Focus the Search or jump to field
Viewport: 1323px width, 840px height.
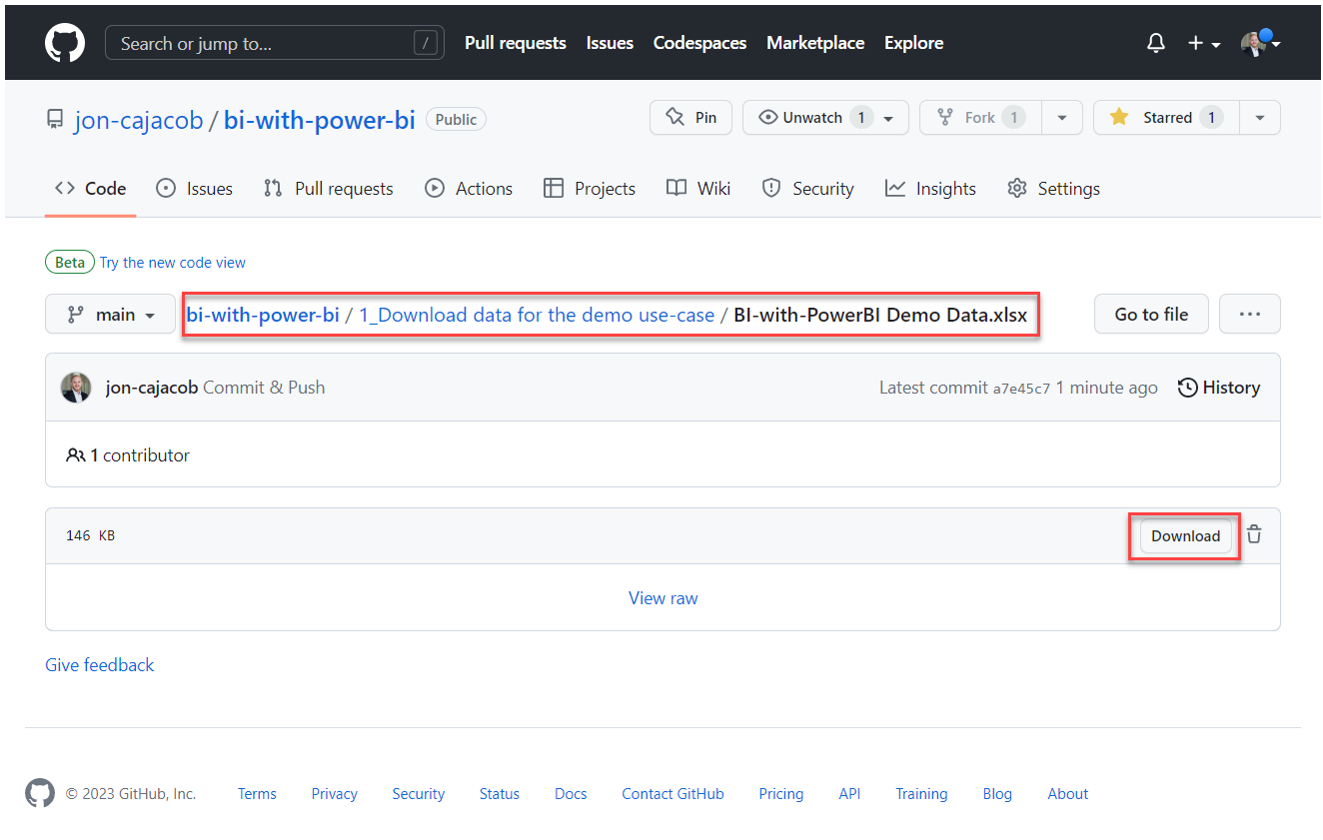(x=275, y=43)
